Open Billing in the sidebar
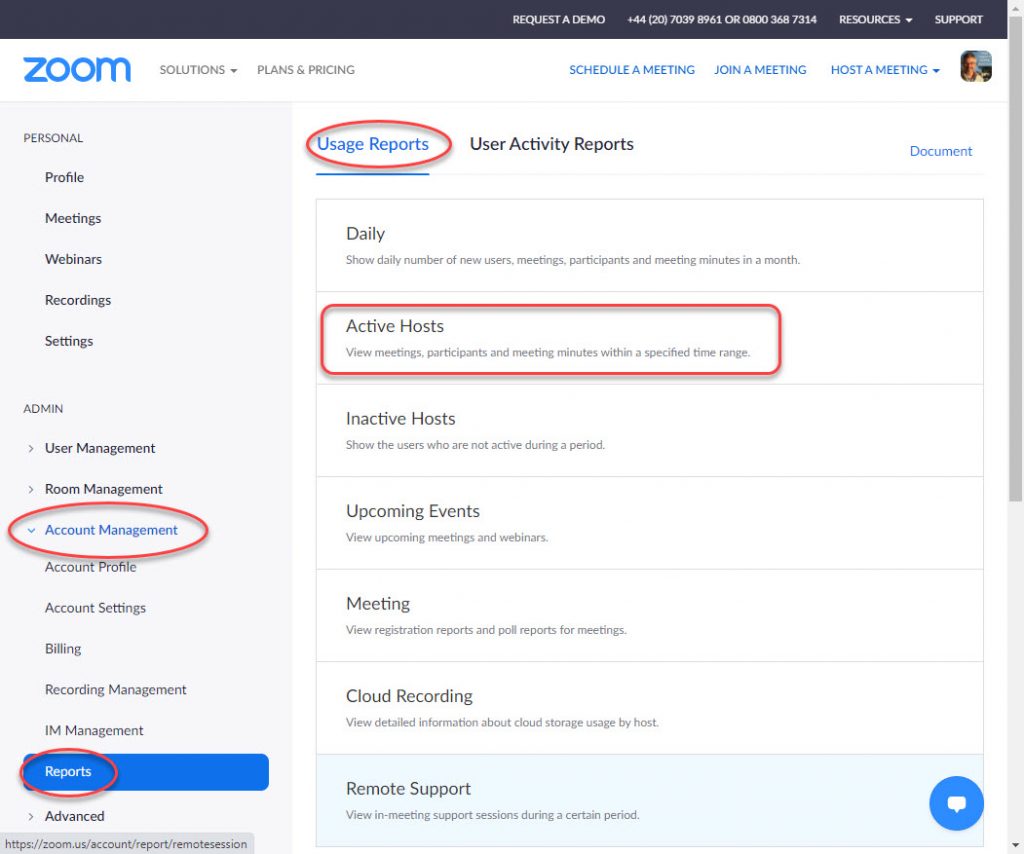1024x854 pixels. pyautogui.click(x=63, y=648)
